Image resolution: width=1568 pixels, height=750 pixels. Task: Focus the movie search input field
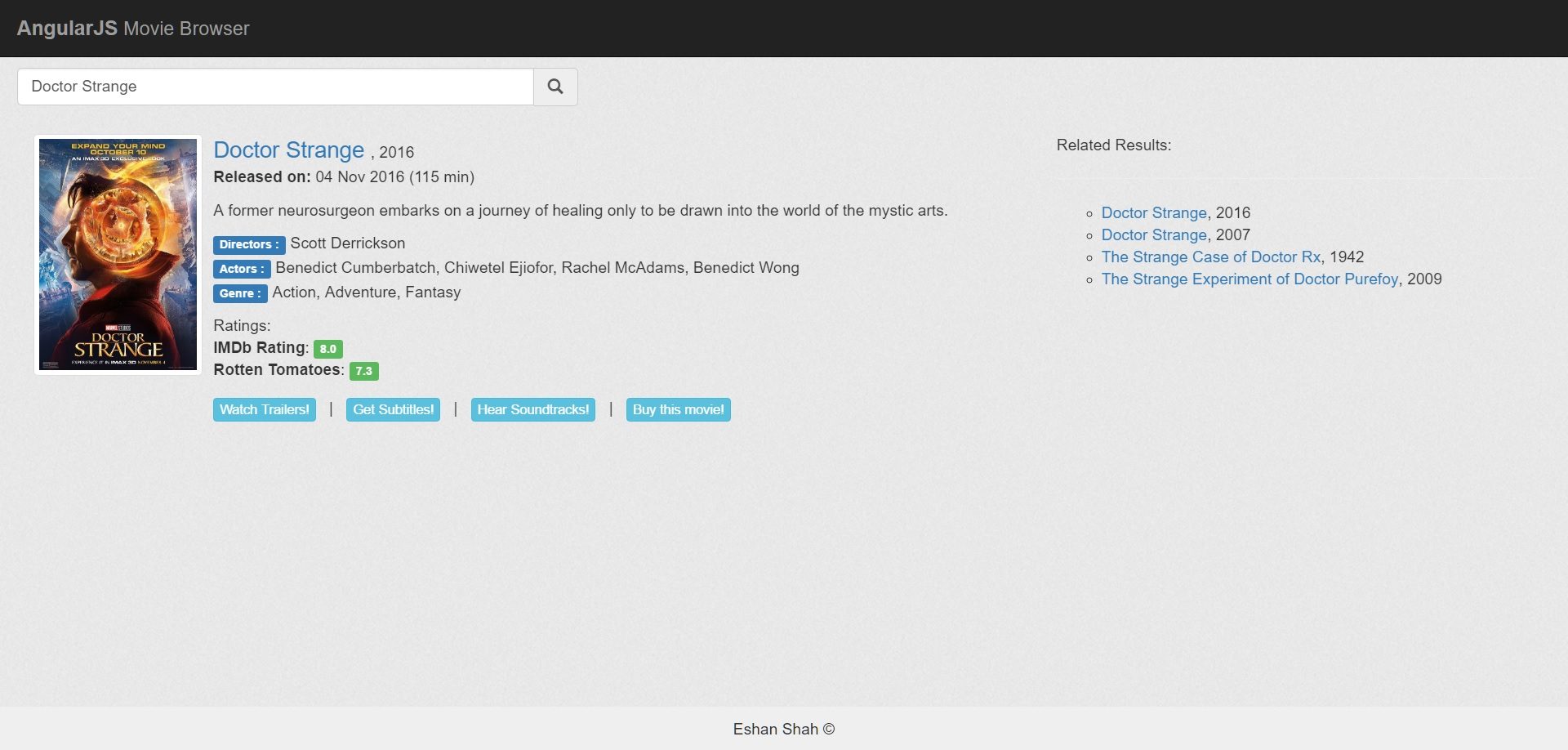275,87
